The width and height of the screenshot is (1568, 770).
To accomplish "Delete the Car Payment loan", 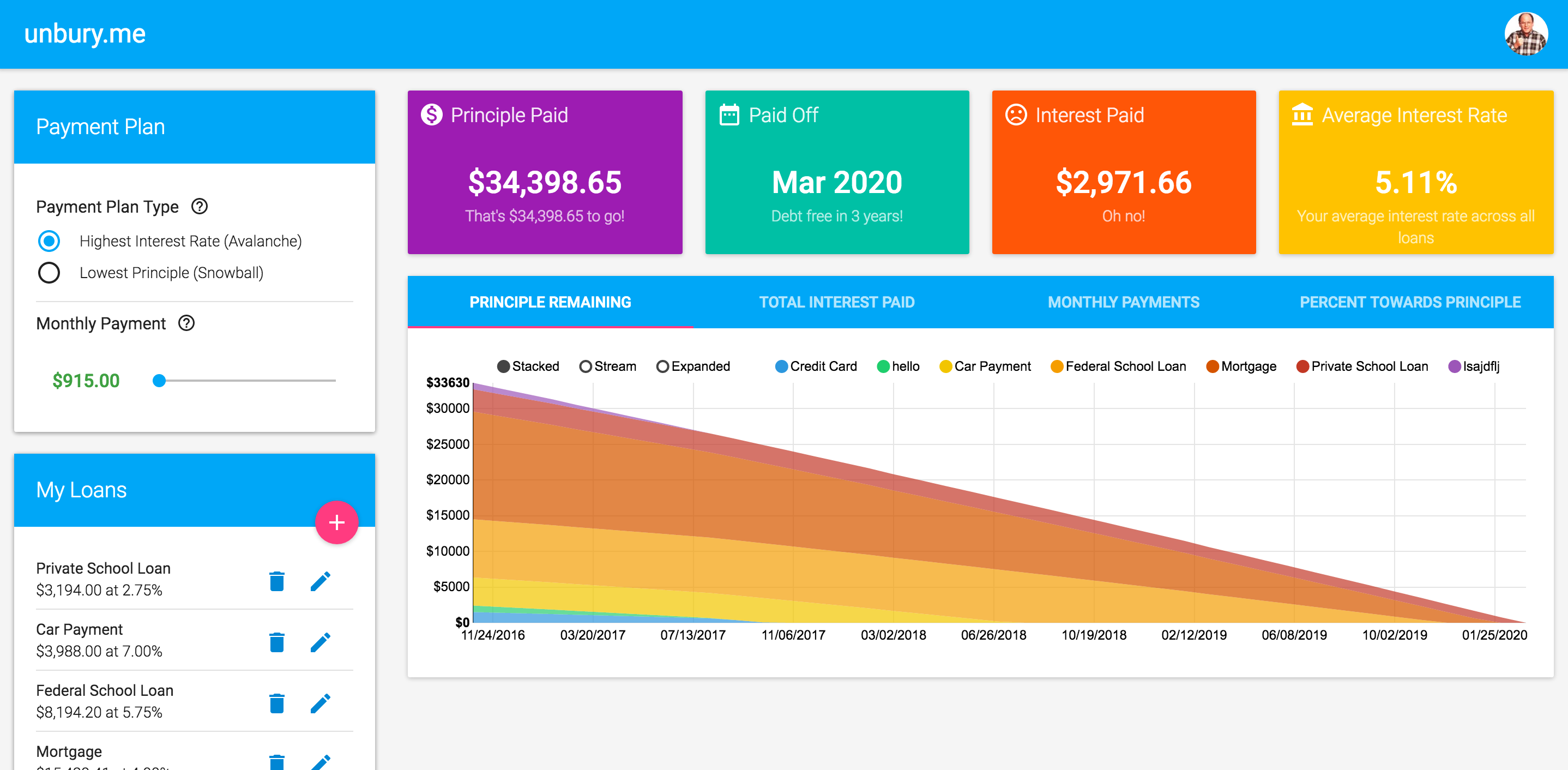I will click(277, 642).
